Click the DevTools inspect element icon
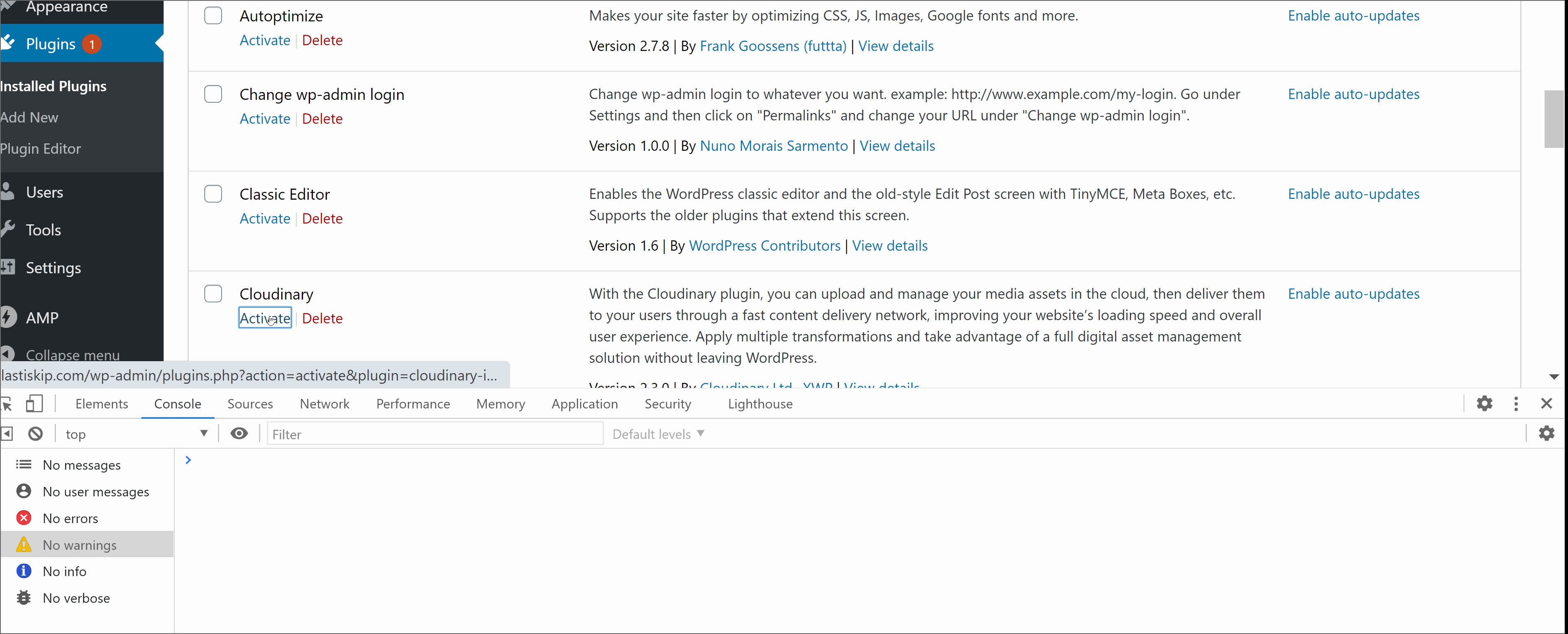1568x634 pixels. [x=7, y=404]
